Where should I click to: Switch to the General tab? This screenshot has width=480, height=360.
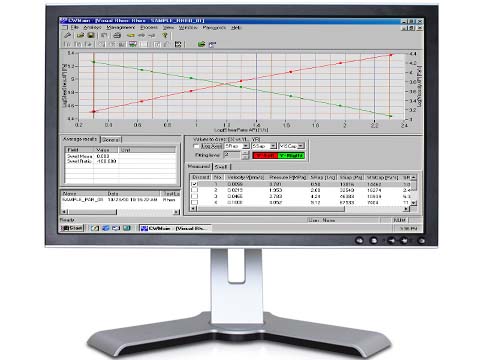point(111,140)
